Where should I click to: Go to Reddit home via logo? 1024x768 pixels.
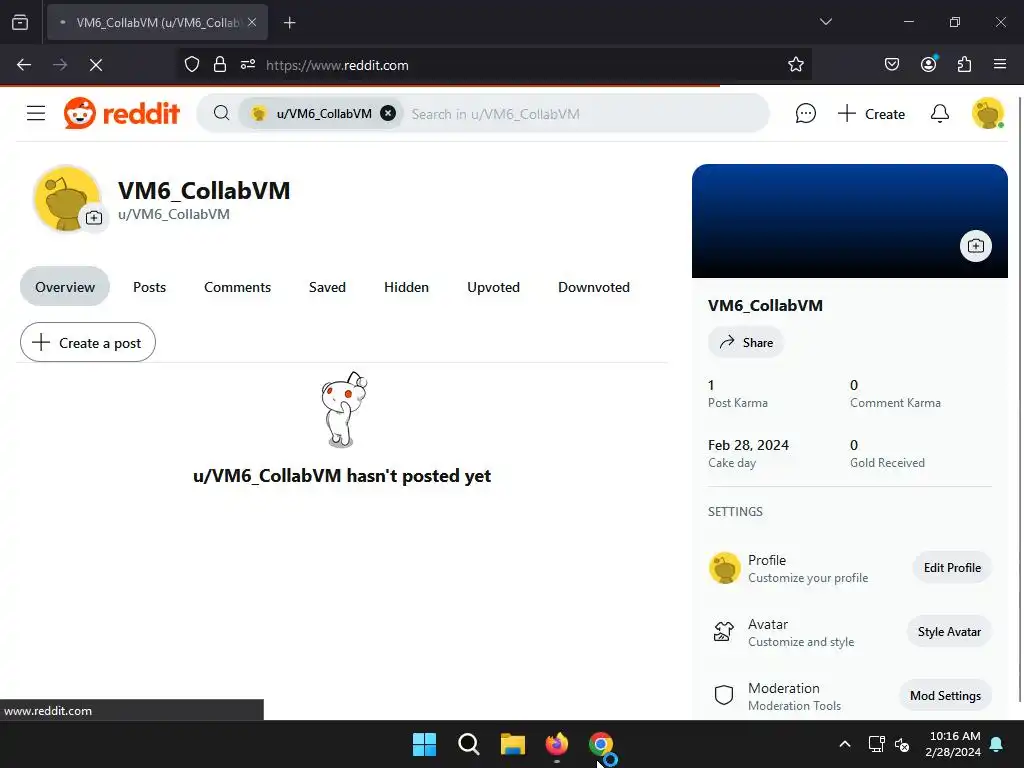(x=121, y=114)
